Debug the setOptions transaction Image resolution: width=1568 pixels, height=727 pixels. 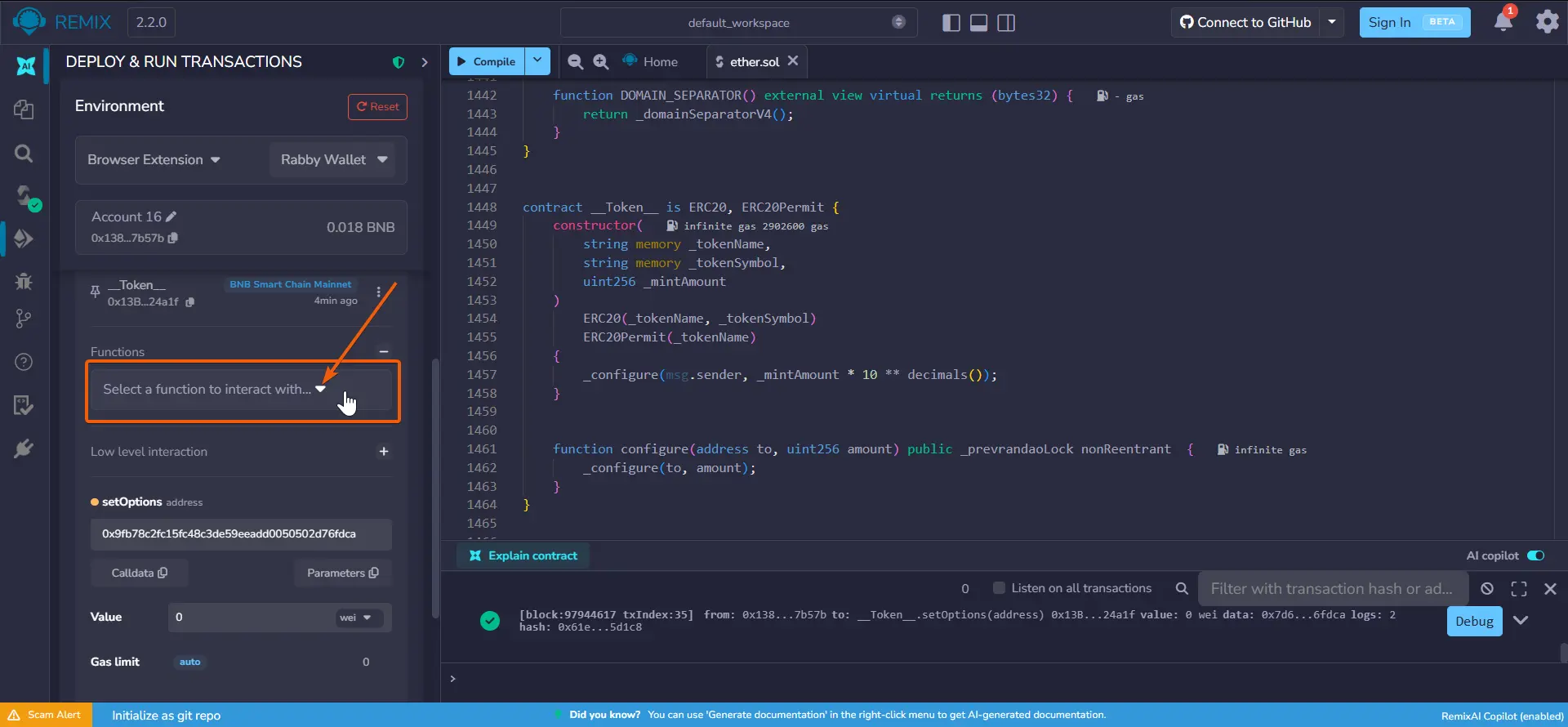pyautogui.click(x=1474, y=621)
